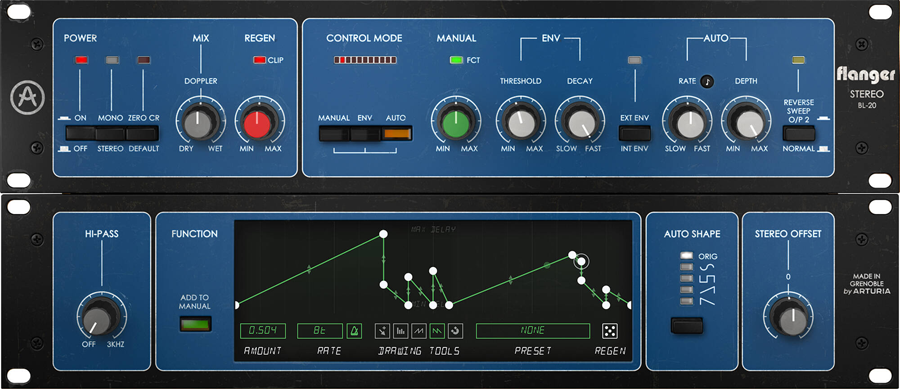Set control mode to ENV
The width and height of the screenshot is (900, 389).
pos(365,134)
